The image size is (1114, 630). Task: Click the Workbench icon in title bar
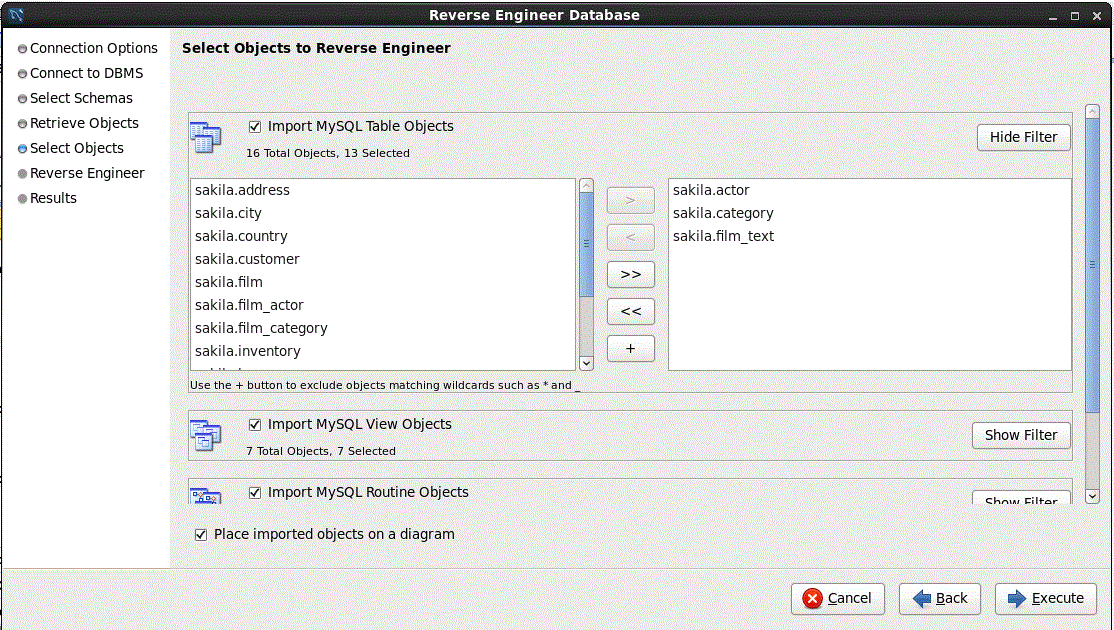point(16,15)
